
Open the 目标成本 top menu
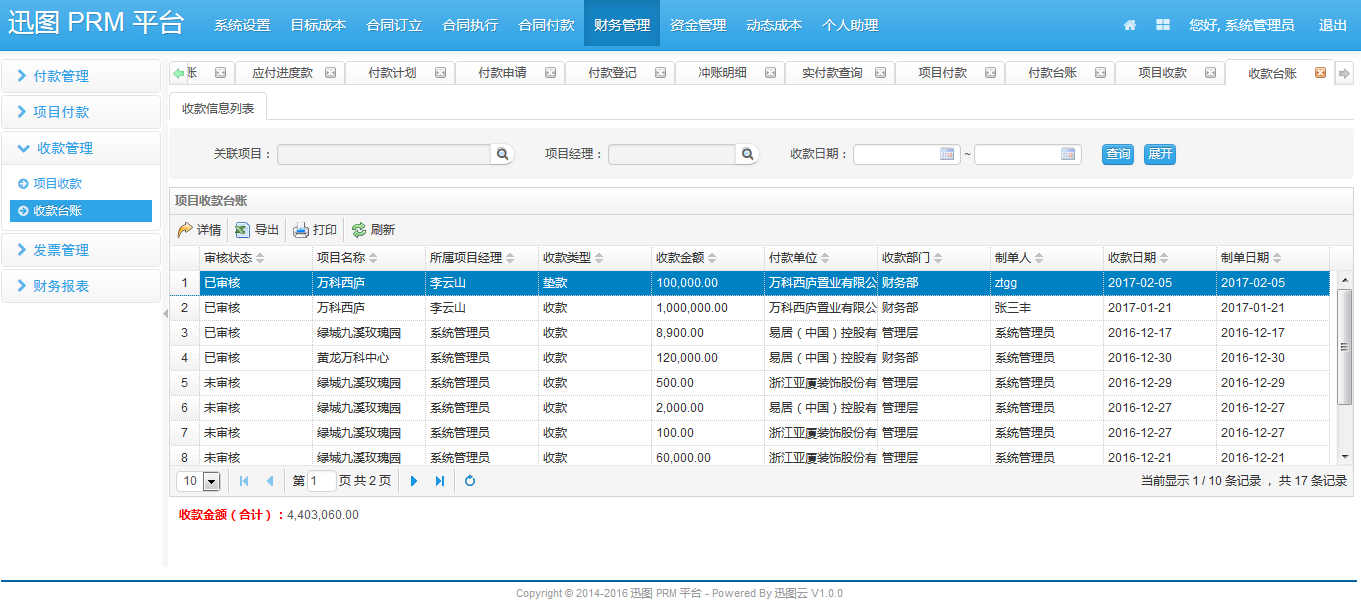pos(318,25)
